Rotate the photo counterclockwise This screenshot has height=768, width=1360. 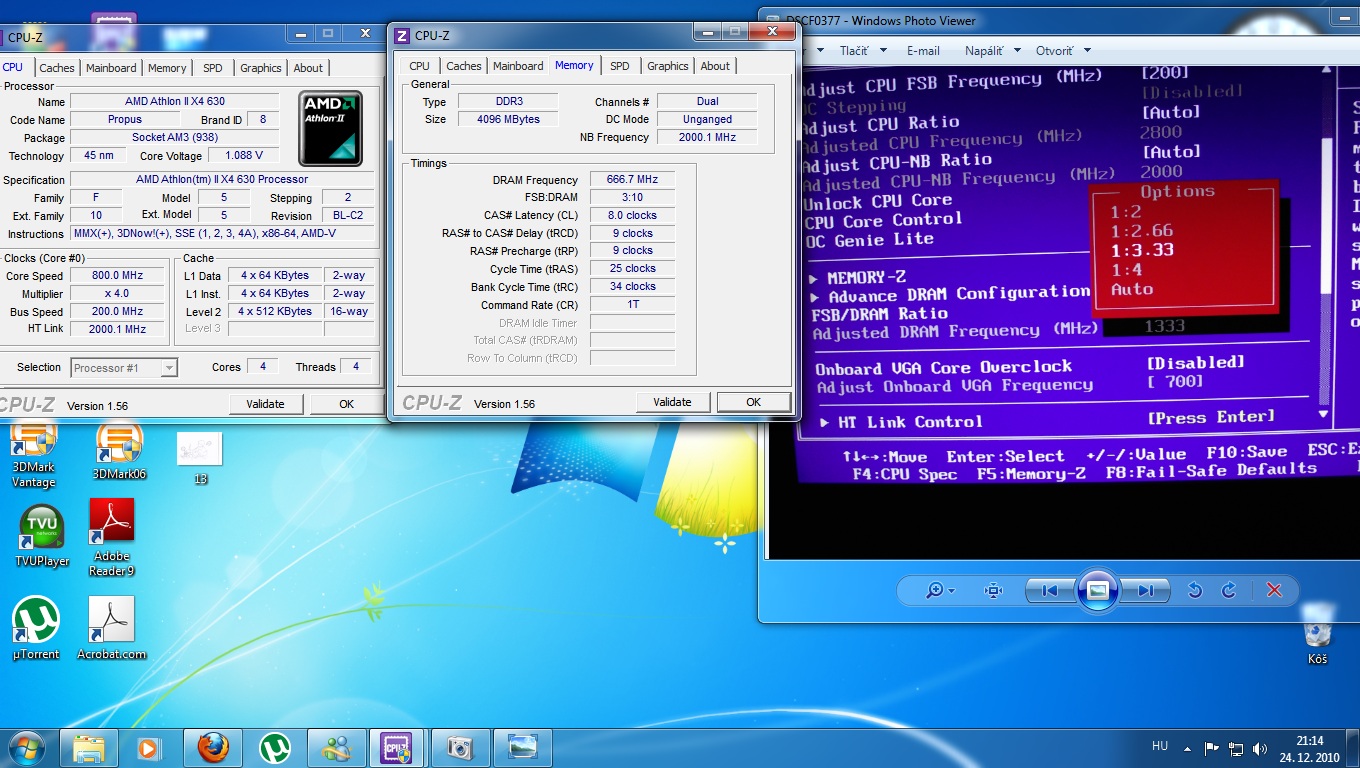[1194, 590]
